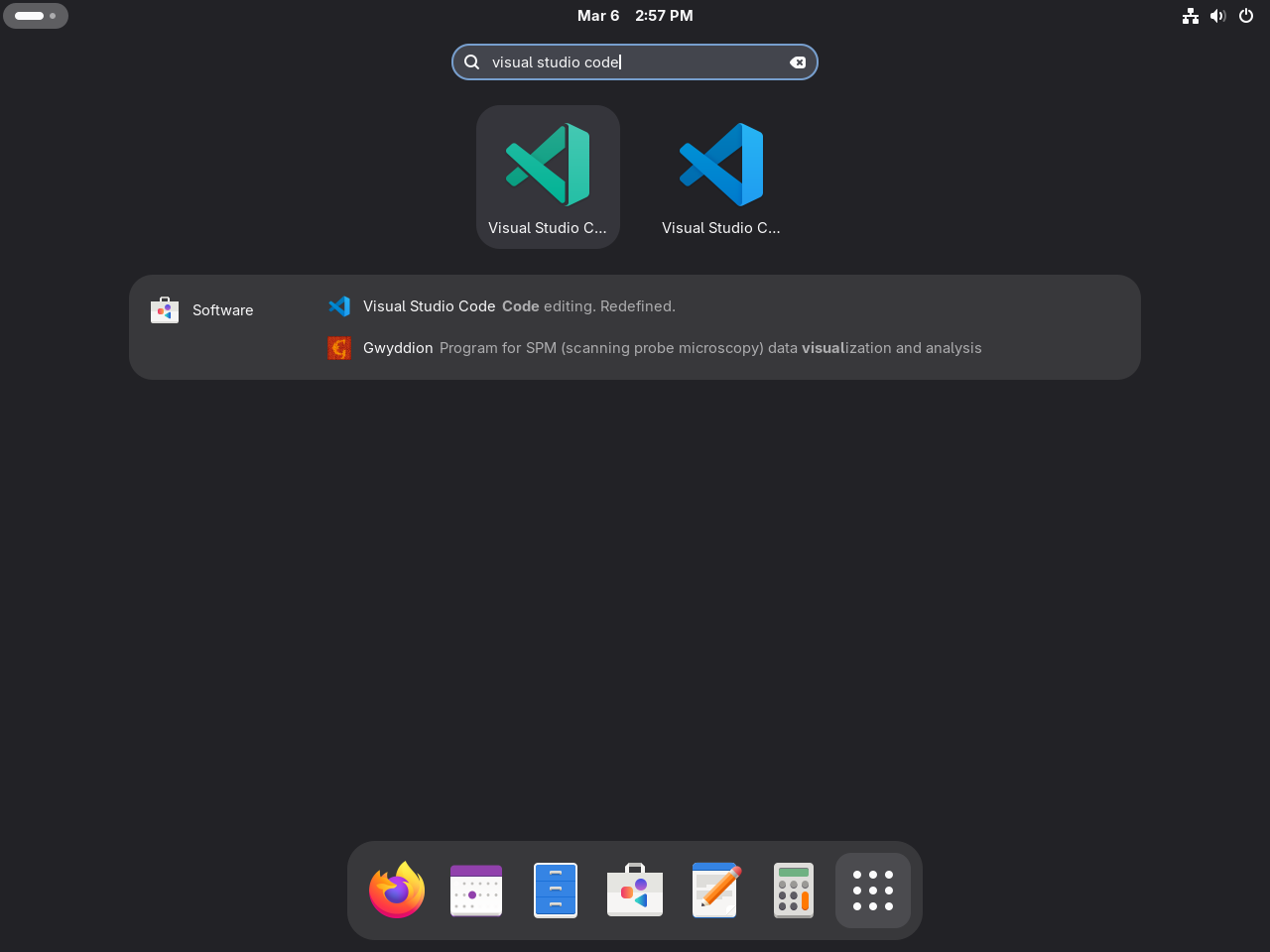Open GNOME Software from the dock
Screen dimensions: 1270x952
point(634,891)
